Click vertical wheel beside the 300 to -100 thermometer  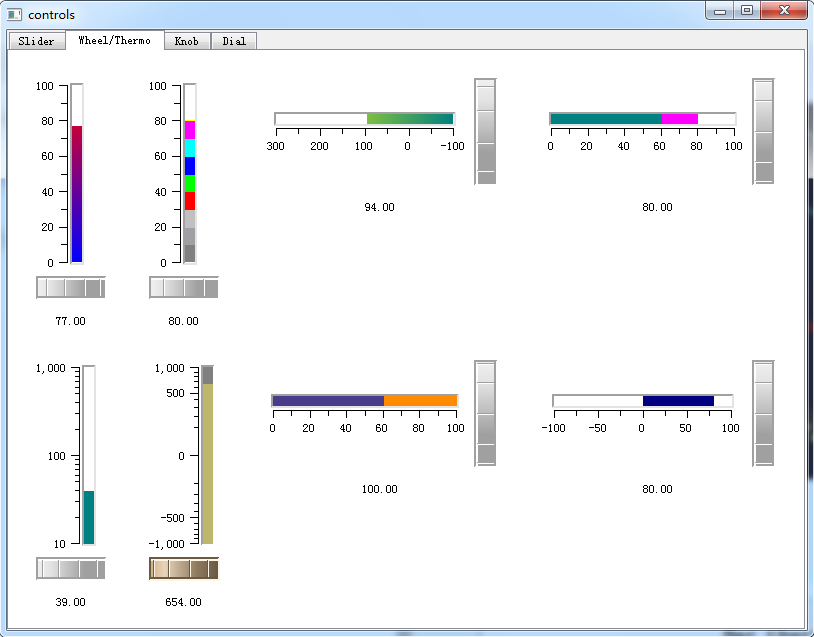(x=485, y=131)
